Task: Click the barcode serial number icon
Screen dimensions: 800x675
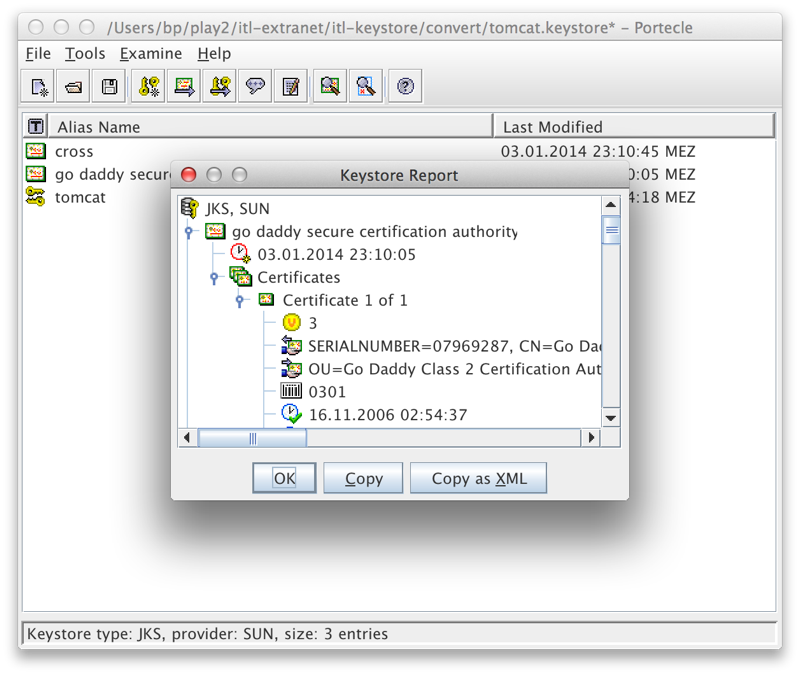Action: 291,391
